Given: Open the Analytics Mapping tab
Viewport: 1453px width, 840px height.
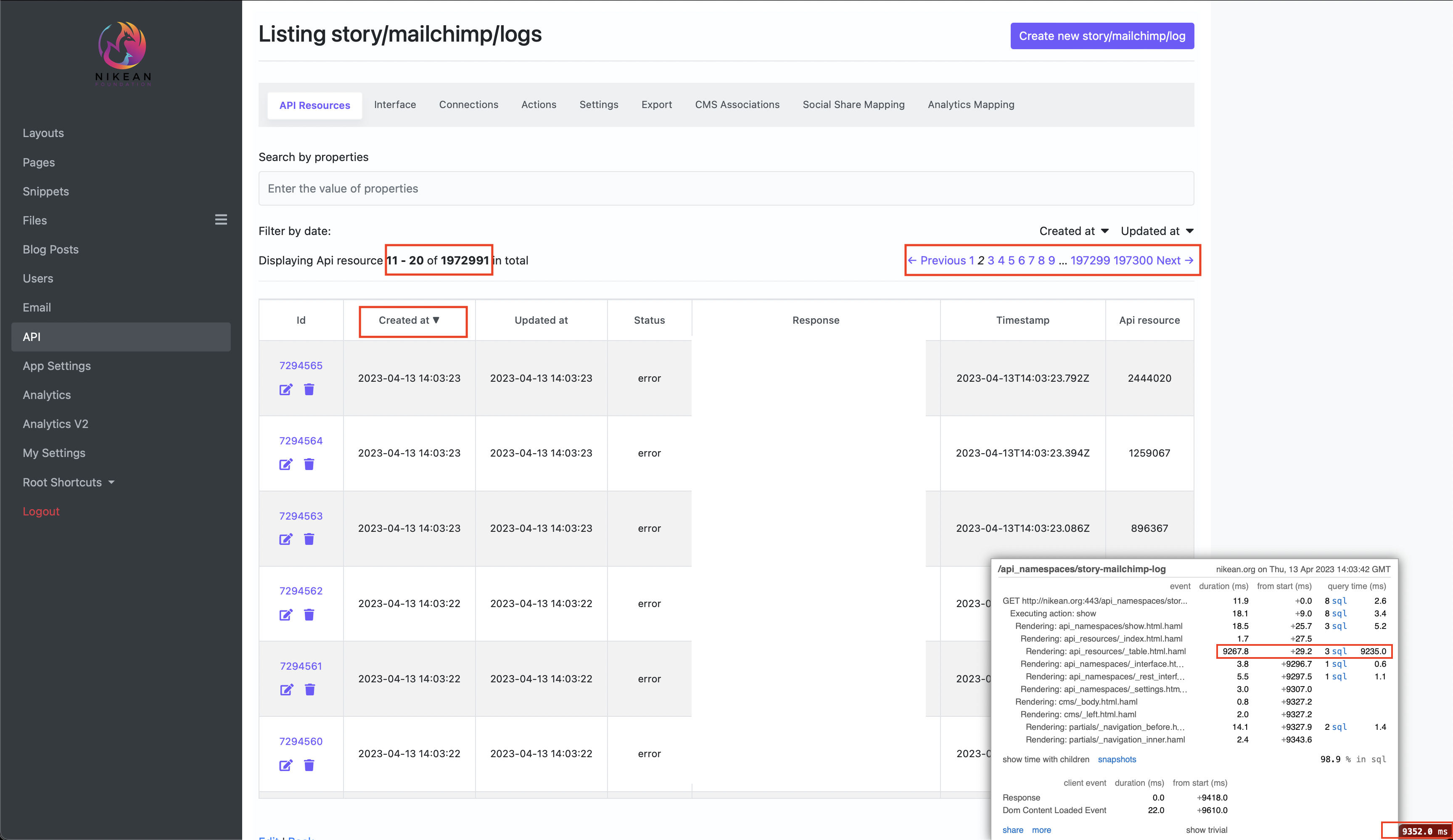Looking at the screenshot, I should 970,104.
